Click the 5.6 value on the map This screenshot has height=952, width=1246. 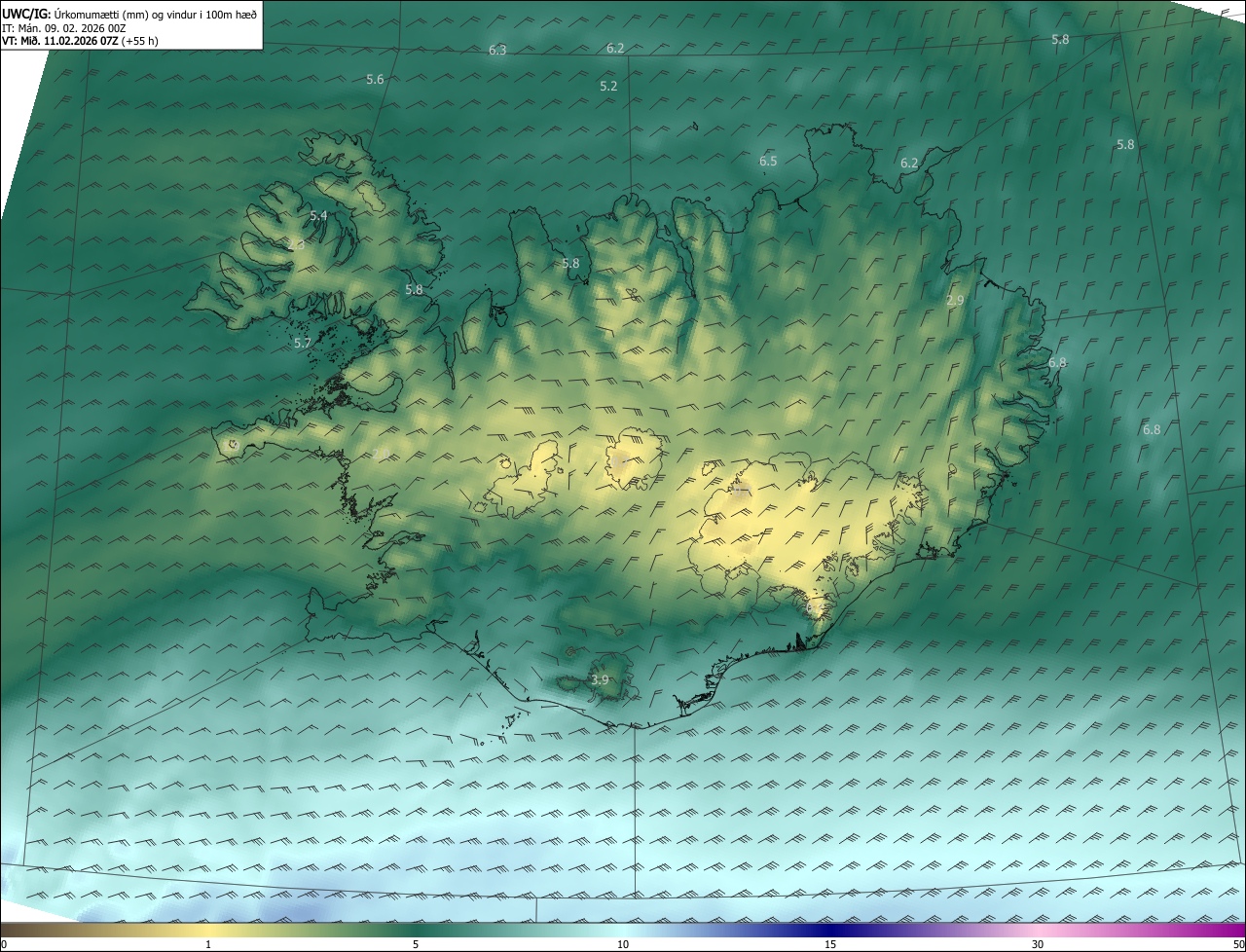coord(375,79)
